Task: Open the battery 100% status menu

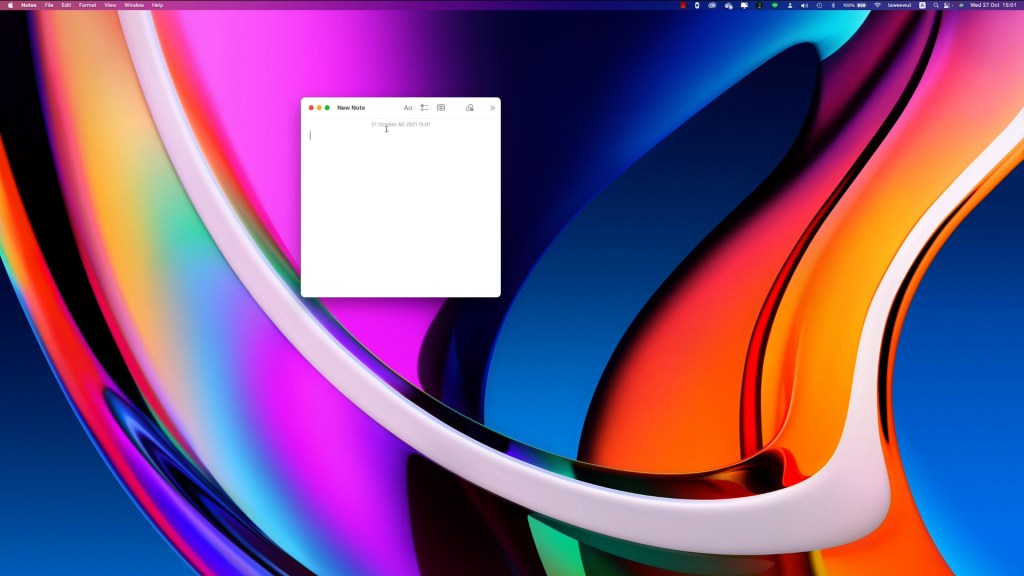Action: (x=855, y=5)
